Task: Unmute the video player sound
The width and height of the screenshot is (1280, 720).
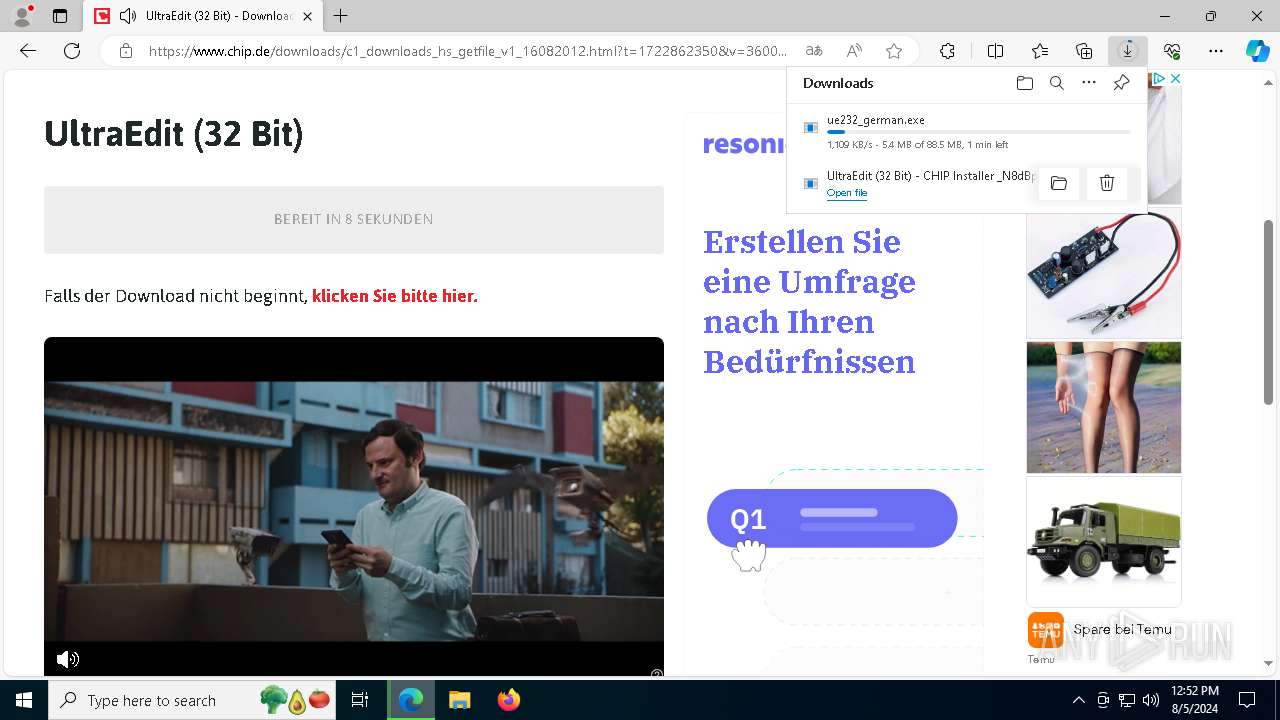Action: pos(67,659)
